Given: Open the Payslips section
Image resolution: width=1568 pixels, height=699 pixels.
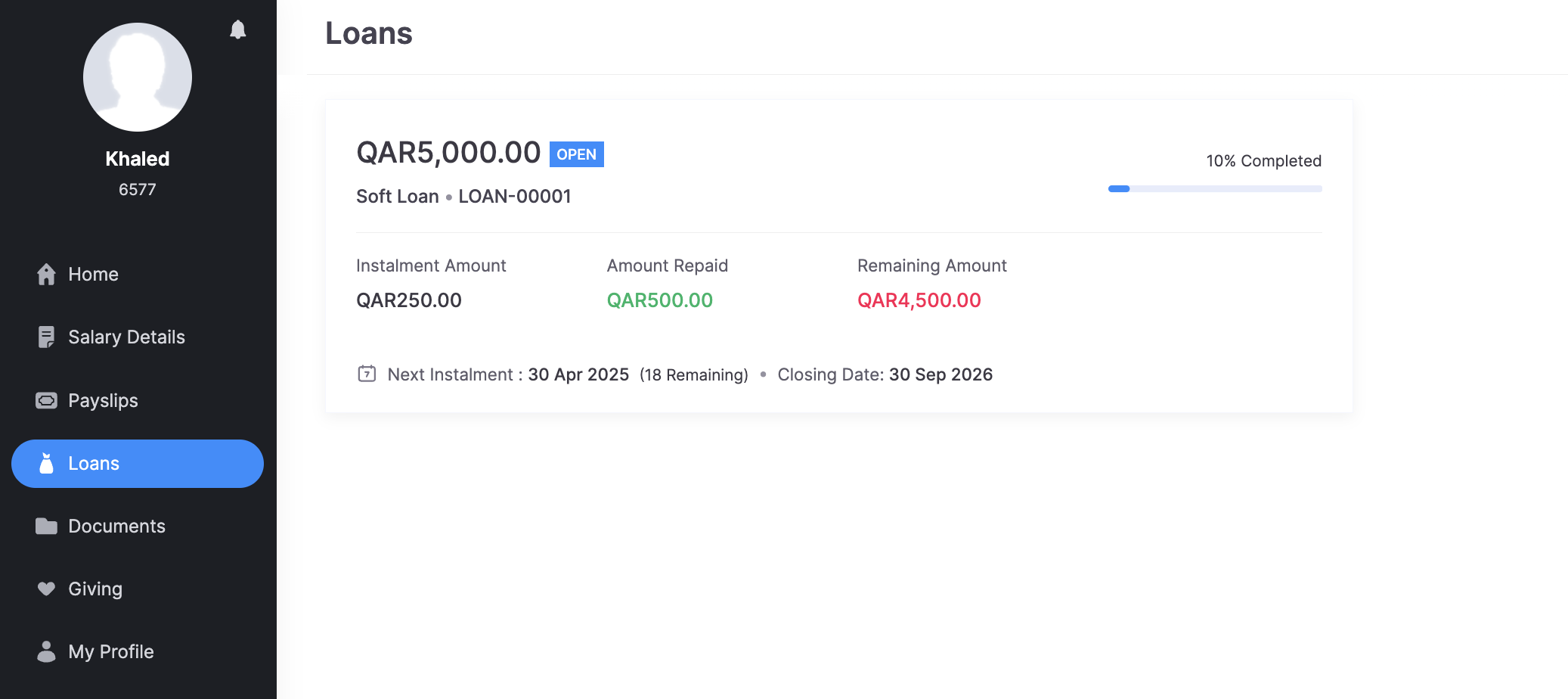Looking at the screenshot, I should pyautogui.click(x=103, y=400).
